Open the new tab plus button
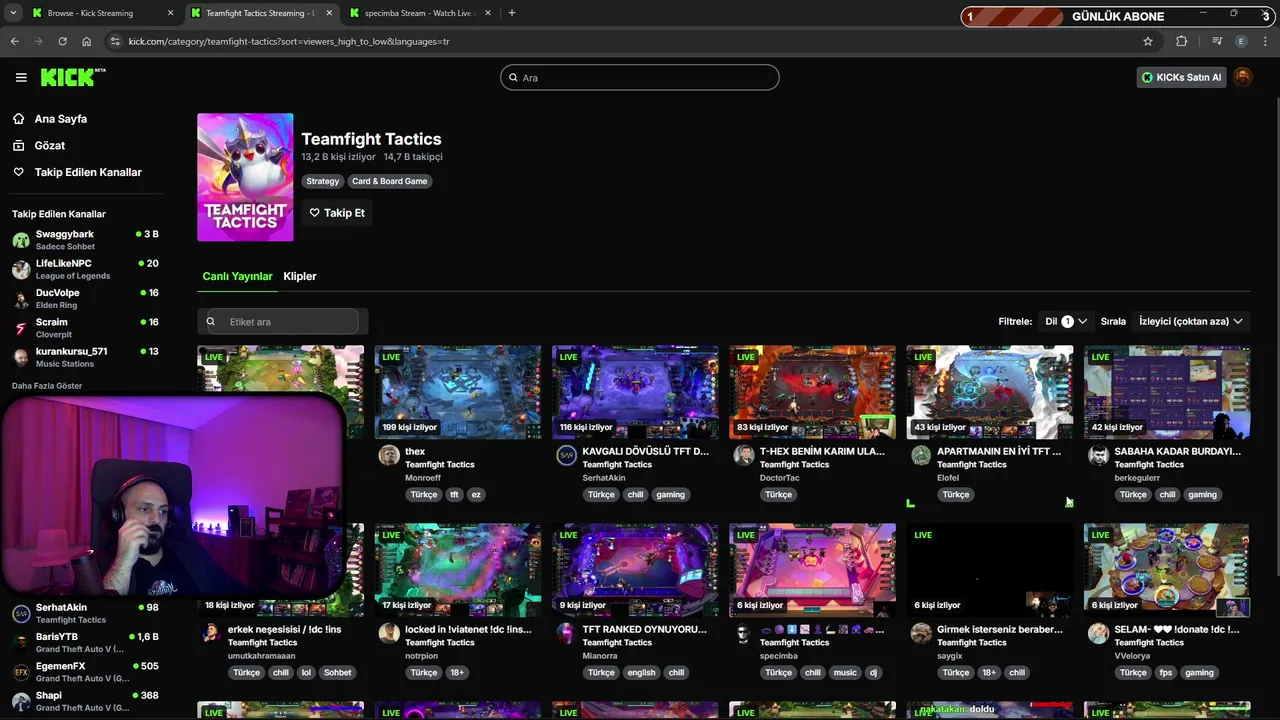This screenshot has width=1280, height=720. [512, 13]
